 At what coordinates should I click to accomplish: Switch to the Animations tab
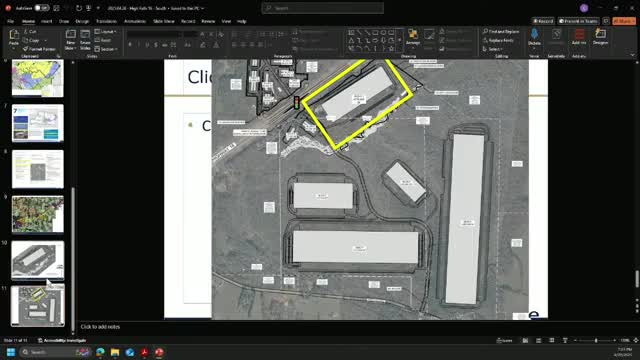[135, 21]
